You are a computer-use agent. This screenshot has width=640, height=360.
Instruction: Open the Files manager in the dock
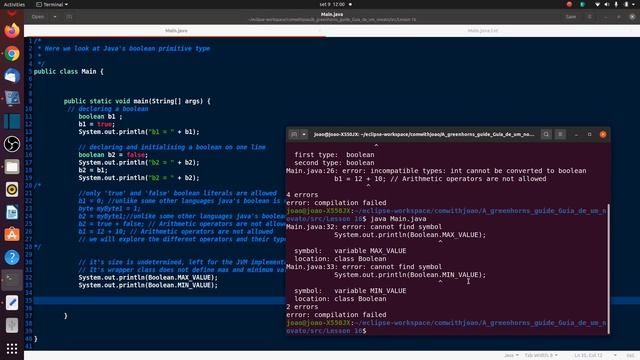coord(12,167)
